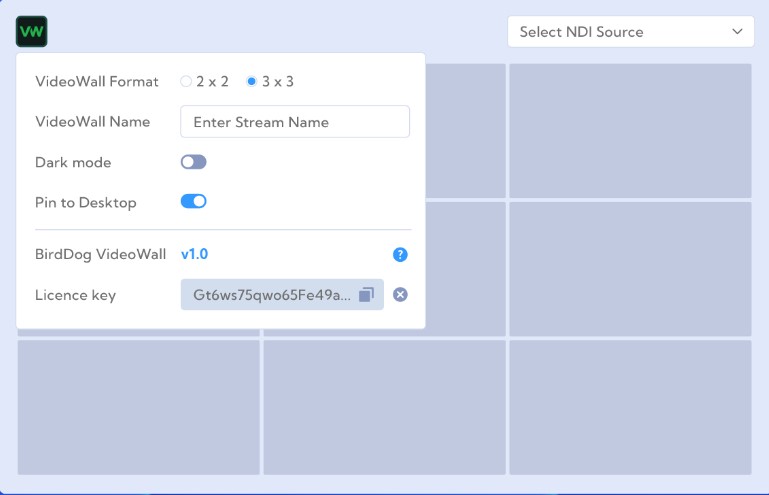Viewport: 769px width, 495px height.
Task: Select the bottom-right video wall cell
Action: tap(630, 407)
